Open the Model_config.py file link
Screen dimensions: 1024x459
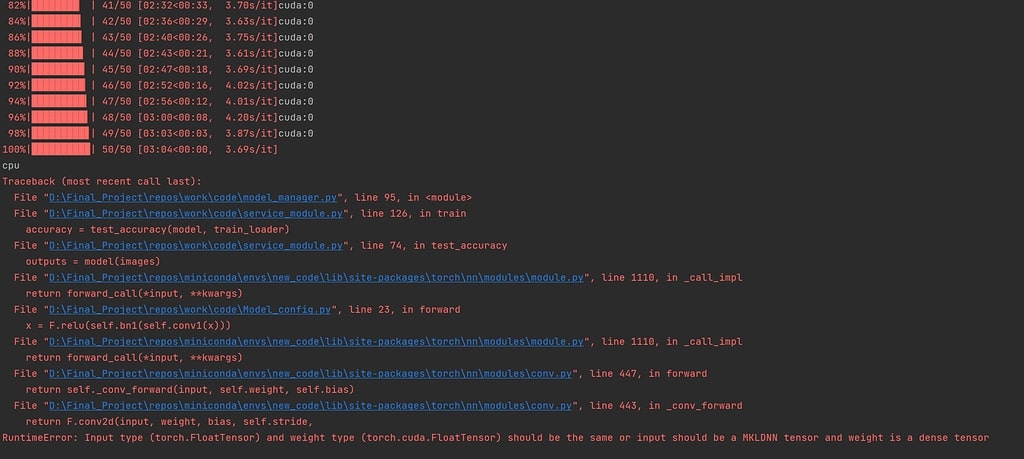[x=190, y=309]
